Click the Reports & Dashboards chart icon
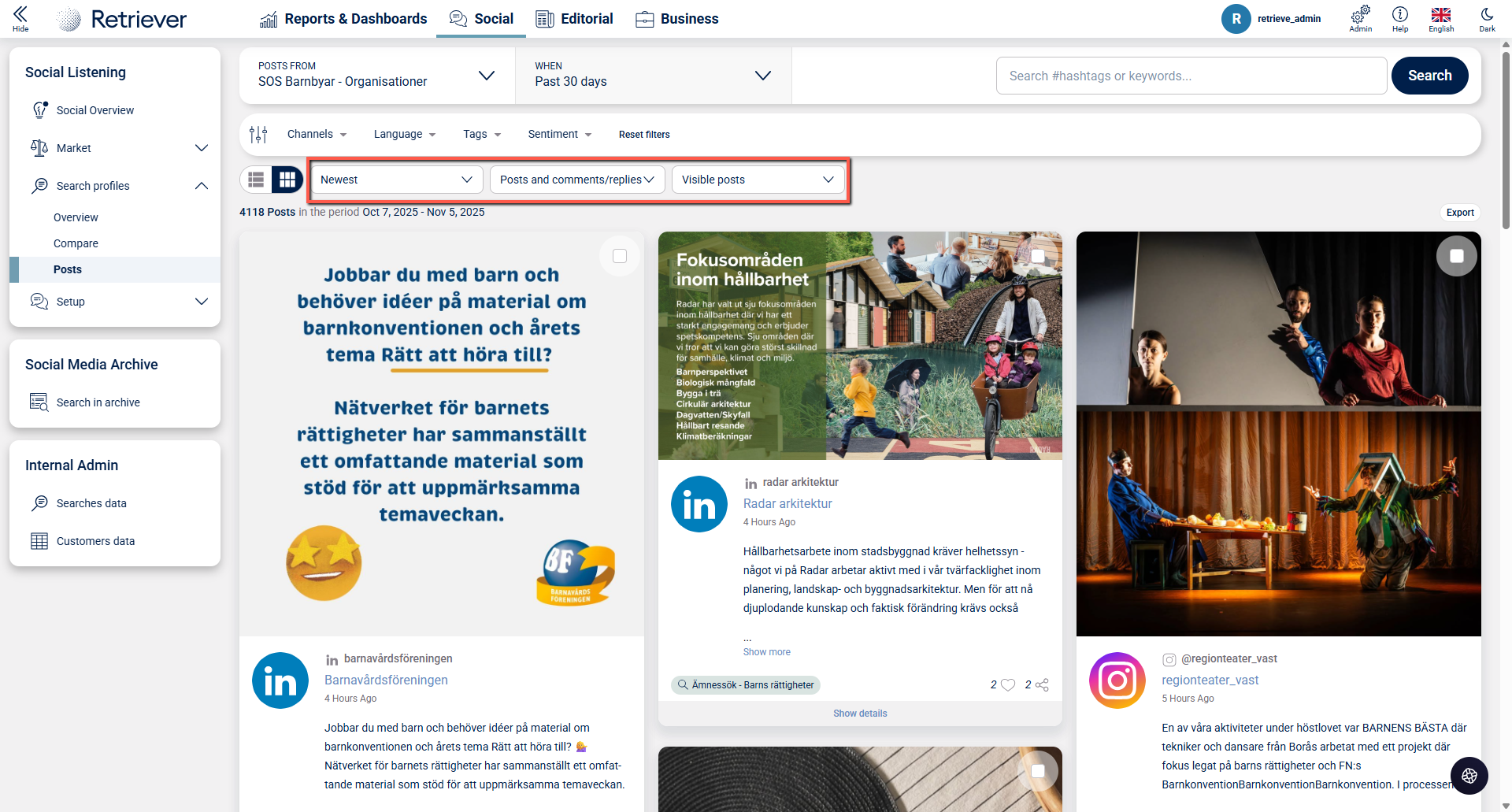The width and height of the screenshot is (1512, 812). coord(269,19)
